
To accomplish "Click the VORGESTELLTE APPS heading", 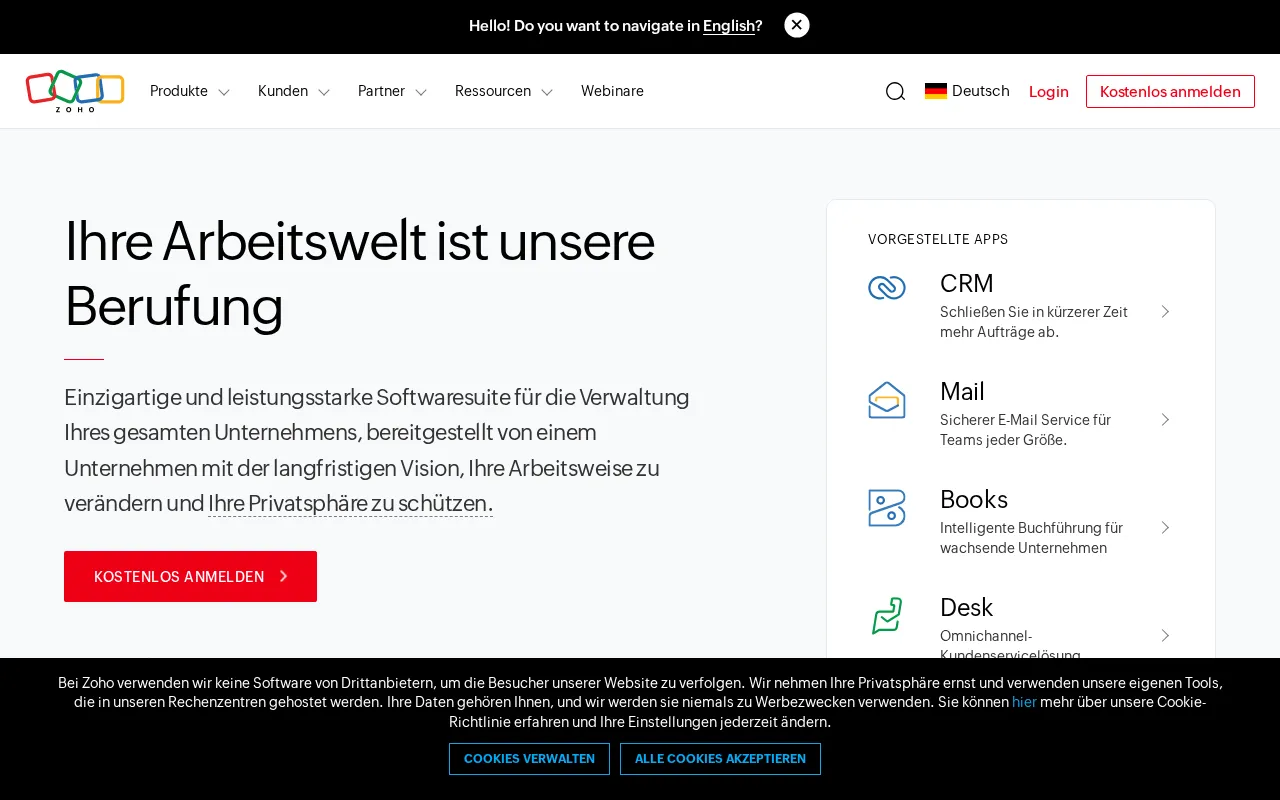I will click(x=938, y=239).
